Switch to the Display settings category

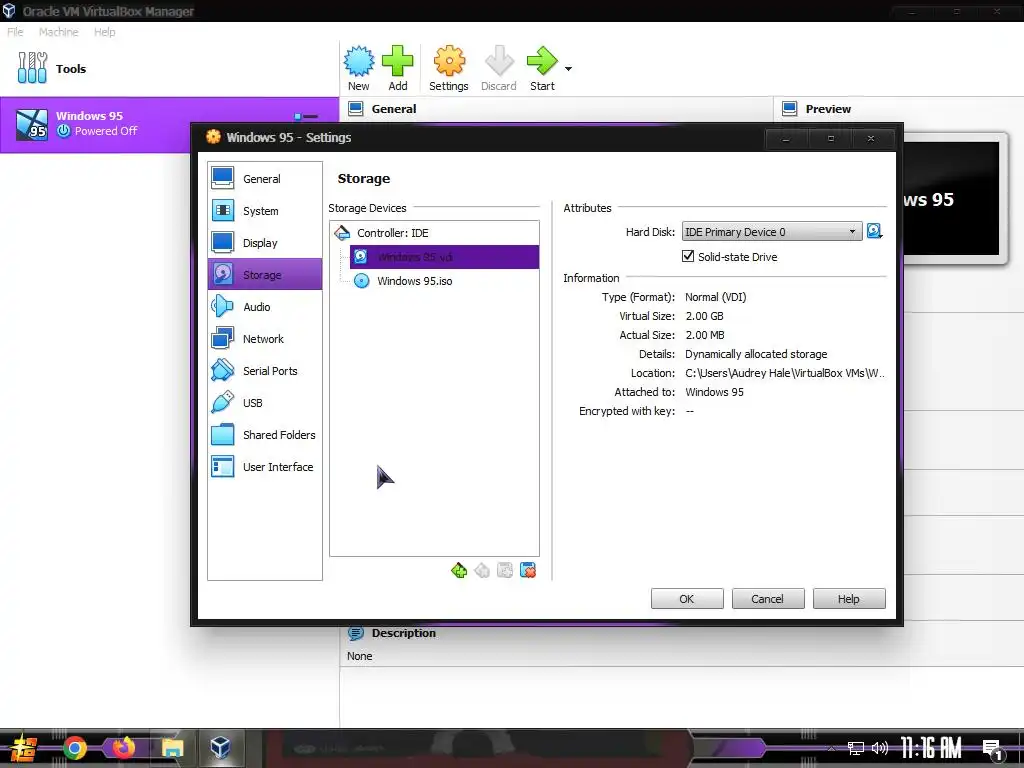pyautogui.click(x=264, y=243)
